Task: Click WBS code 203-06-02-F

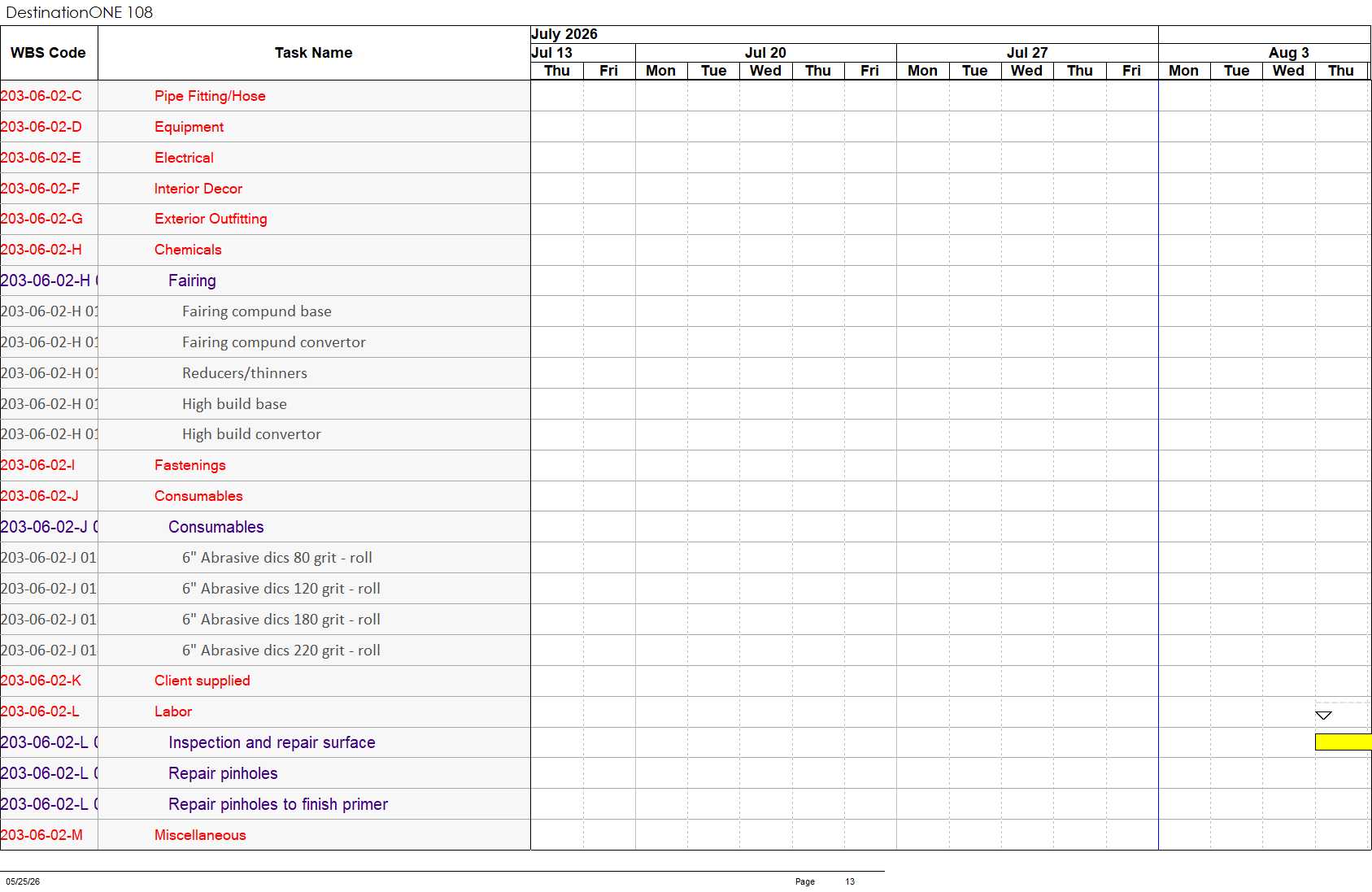Action: (41, 189)
